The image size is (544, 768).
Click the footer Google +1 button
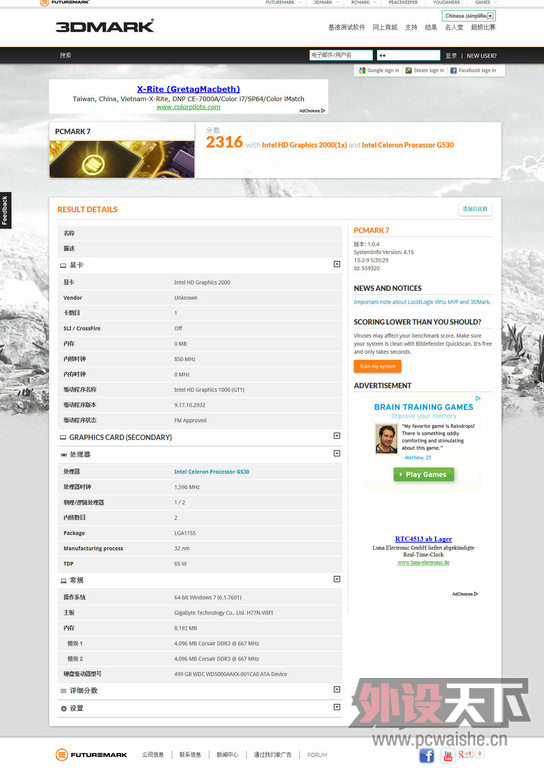[466, 754]
